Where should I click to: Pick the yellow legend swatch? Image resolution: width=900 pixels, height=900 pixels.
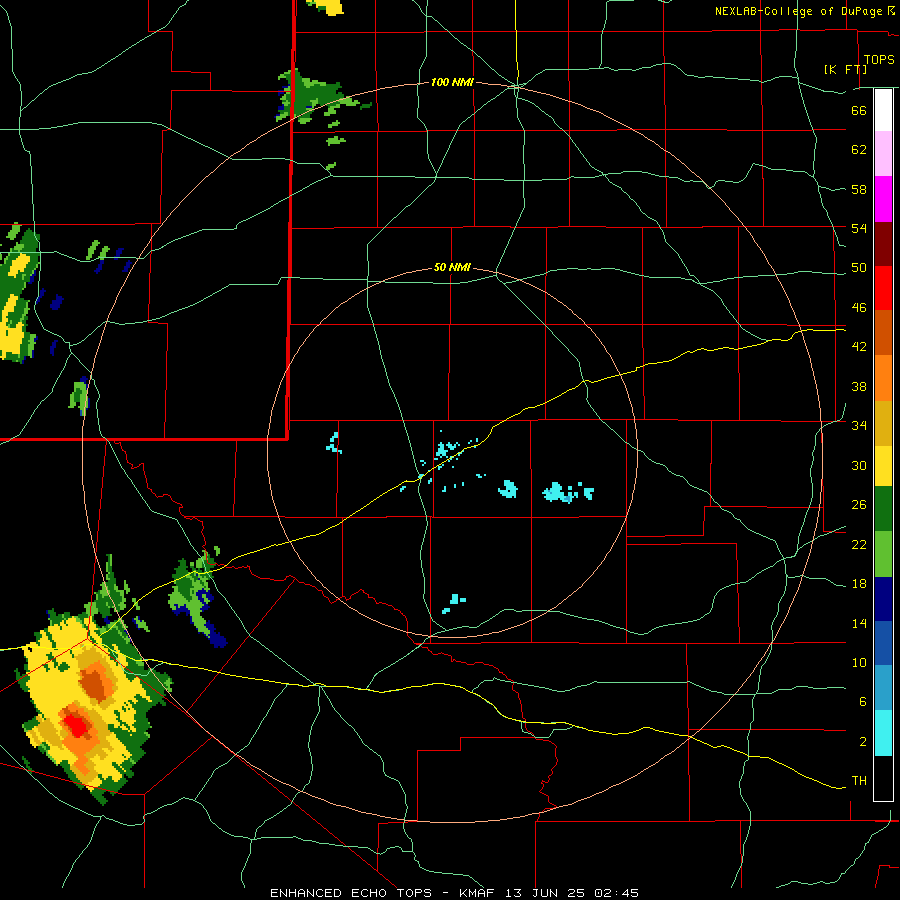[883, 465]
